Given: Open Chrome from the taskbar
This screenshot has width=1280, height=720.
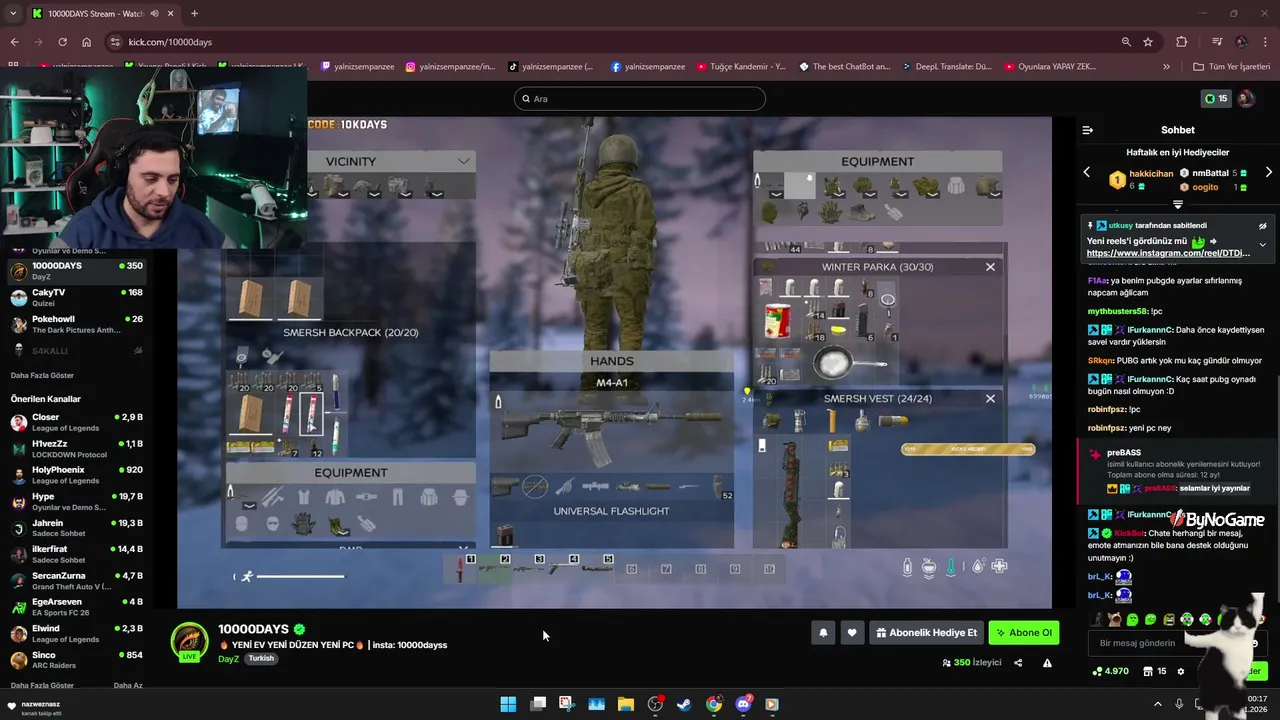Looking at the screenshot, I should 714,704.
